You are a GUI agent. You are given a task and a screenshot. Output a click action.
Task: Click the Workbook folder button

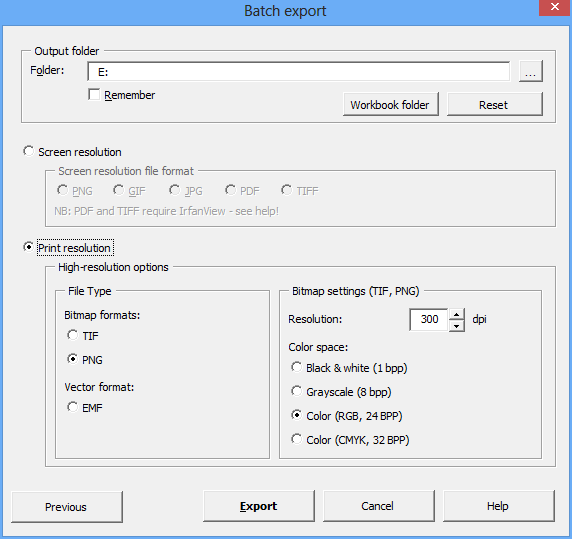click(x=391, y=104)
